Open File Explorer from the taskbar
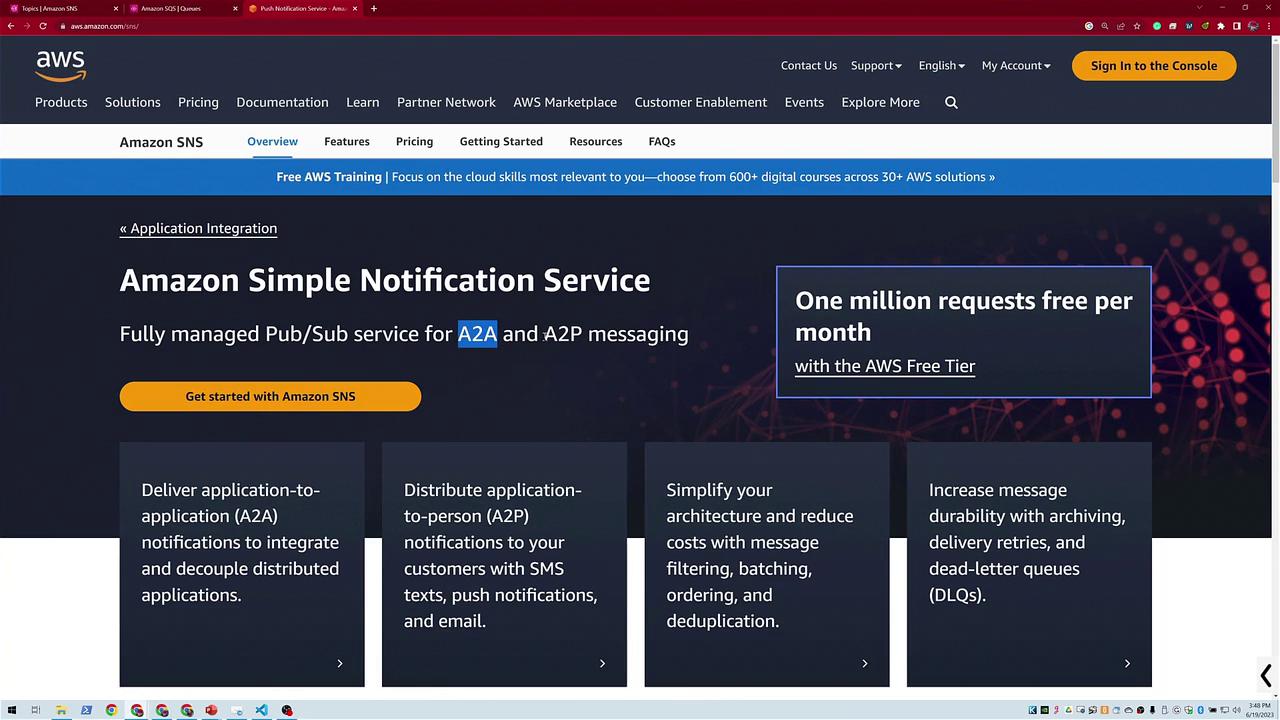 tap(61, 710)
